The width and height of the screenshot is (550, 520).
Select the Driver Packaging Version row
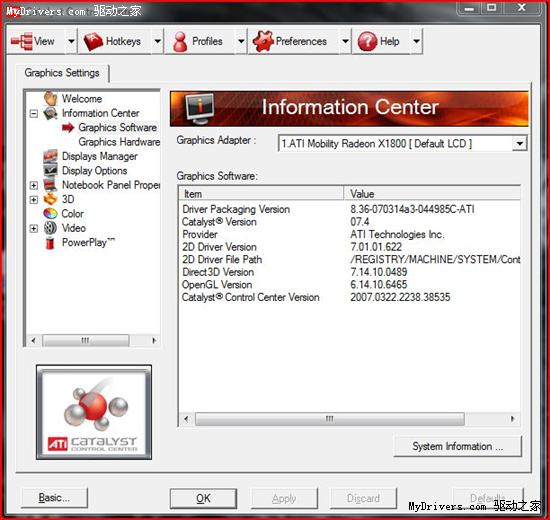350,209
